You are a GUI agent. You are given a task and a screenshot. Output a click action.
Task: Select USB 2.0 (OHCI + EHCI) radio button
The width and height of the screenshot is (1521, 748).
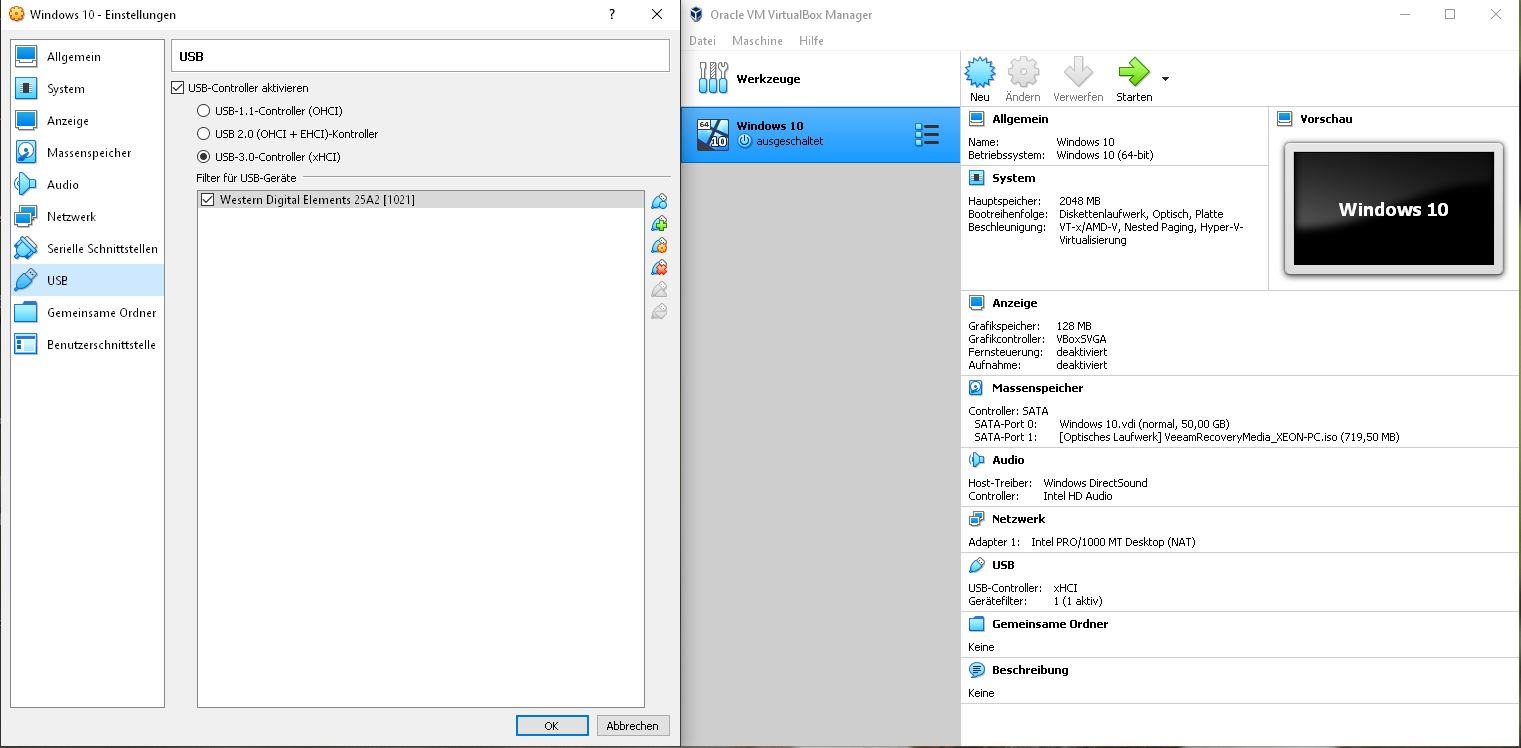pos(204,134)
